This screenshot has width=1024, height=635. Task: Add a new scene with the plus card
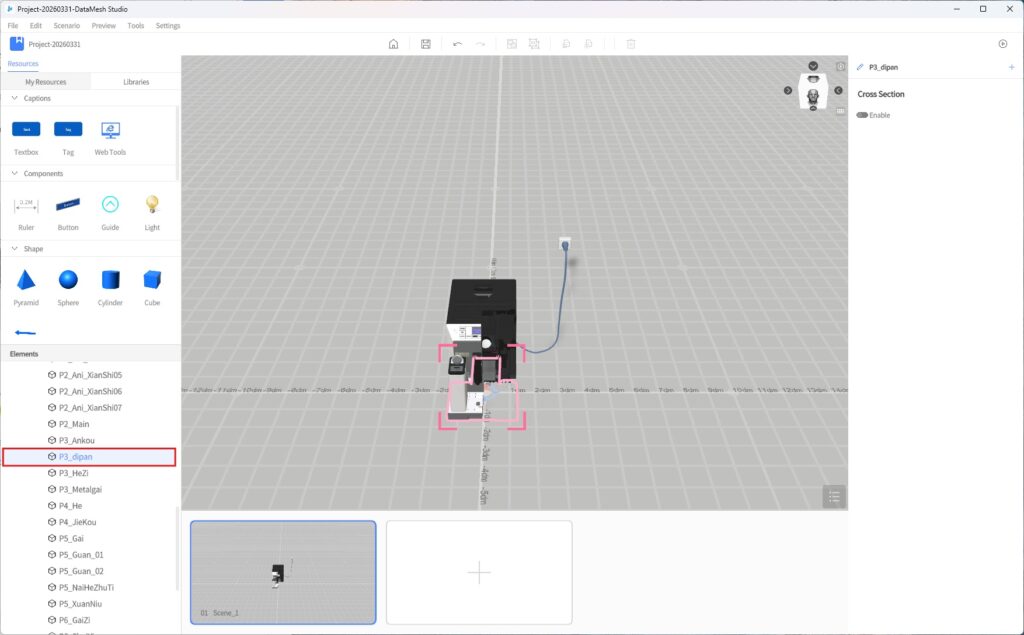479,572
